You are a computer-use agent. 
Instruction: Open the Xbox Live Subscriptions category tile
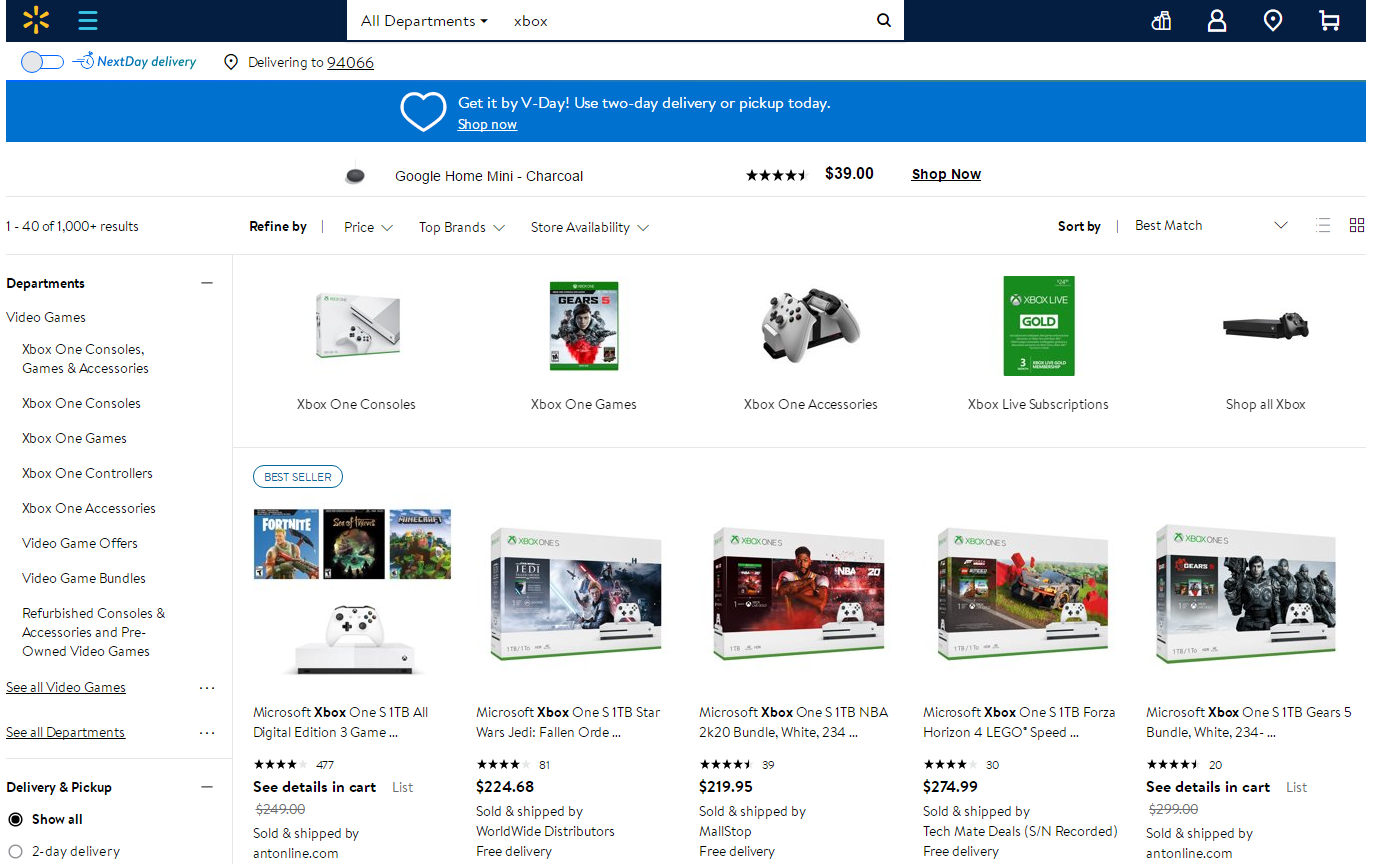pyautogui.click(x=1038, y=345)
